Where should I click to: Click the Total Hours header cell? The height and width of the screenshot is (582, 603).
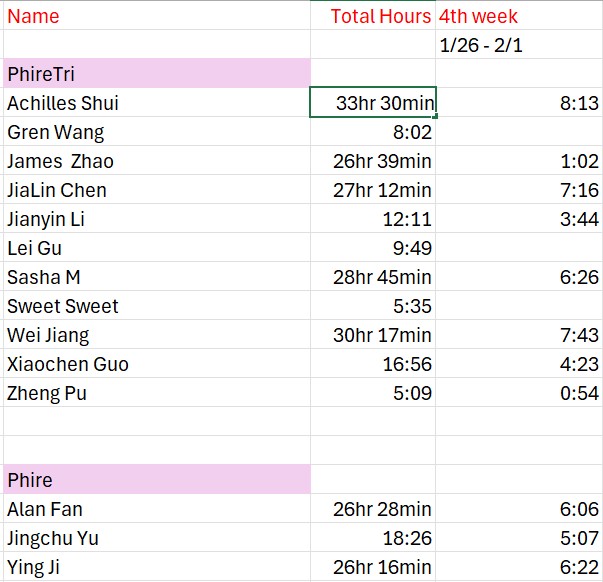pyautogui.click(x=380, y=16)
